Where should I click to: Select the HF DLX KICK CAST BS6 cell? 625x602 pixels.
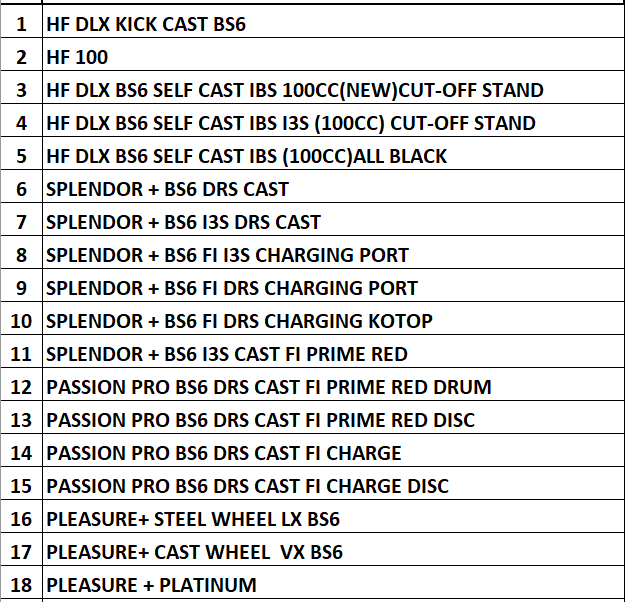pos(146,24)
